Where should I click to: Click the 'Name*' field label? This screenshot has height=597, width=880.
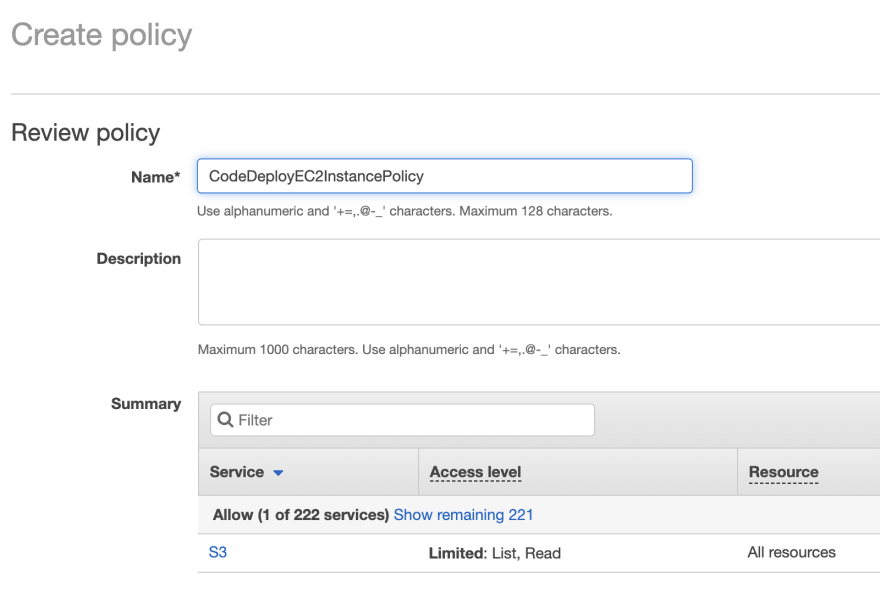tap(155, 177)
